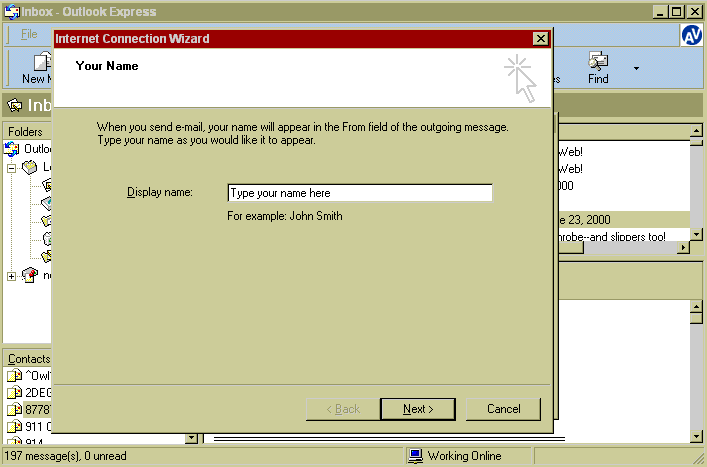Select the Outlook Express root folder icon

pos(12,149)
